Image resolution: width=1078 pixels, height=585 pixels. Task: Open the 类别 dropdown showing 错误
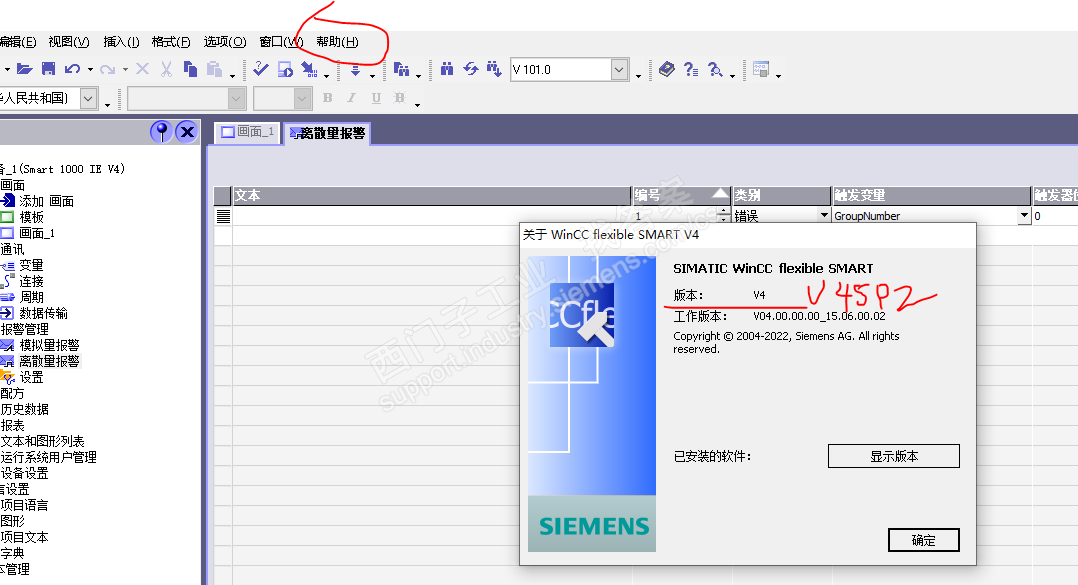(824, 215)
